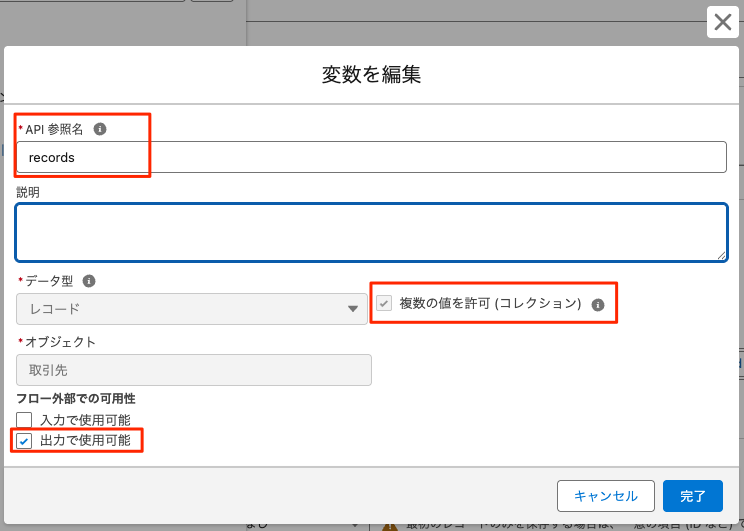
Task: Close the 変数を編集 dialog with X
Action: pos(722,22)
